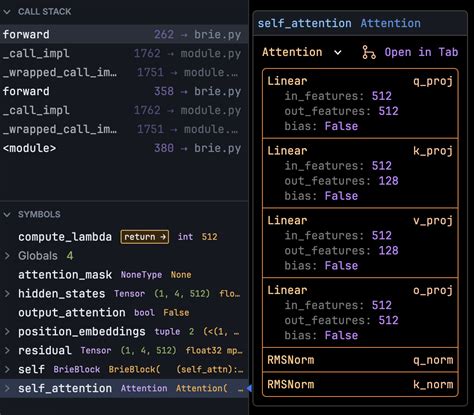
Task: Click the return badge on compute_lambda
Action: (x=145, y=237)
